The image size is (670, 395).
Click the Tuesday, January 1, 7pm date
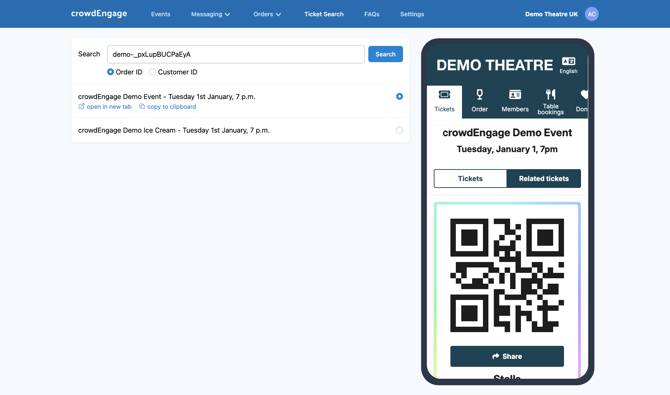pos(507,149)
